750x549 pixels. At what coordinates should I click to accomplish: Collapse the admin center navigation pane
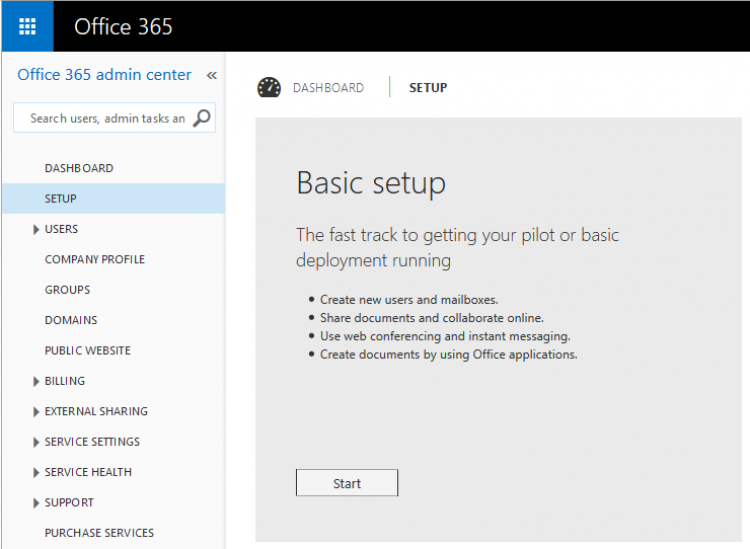tap(212, 75)
